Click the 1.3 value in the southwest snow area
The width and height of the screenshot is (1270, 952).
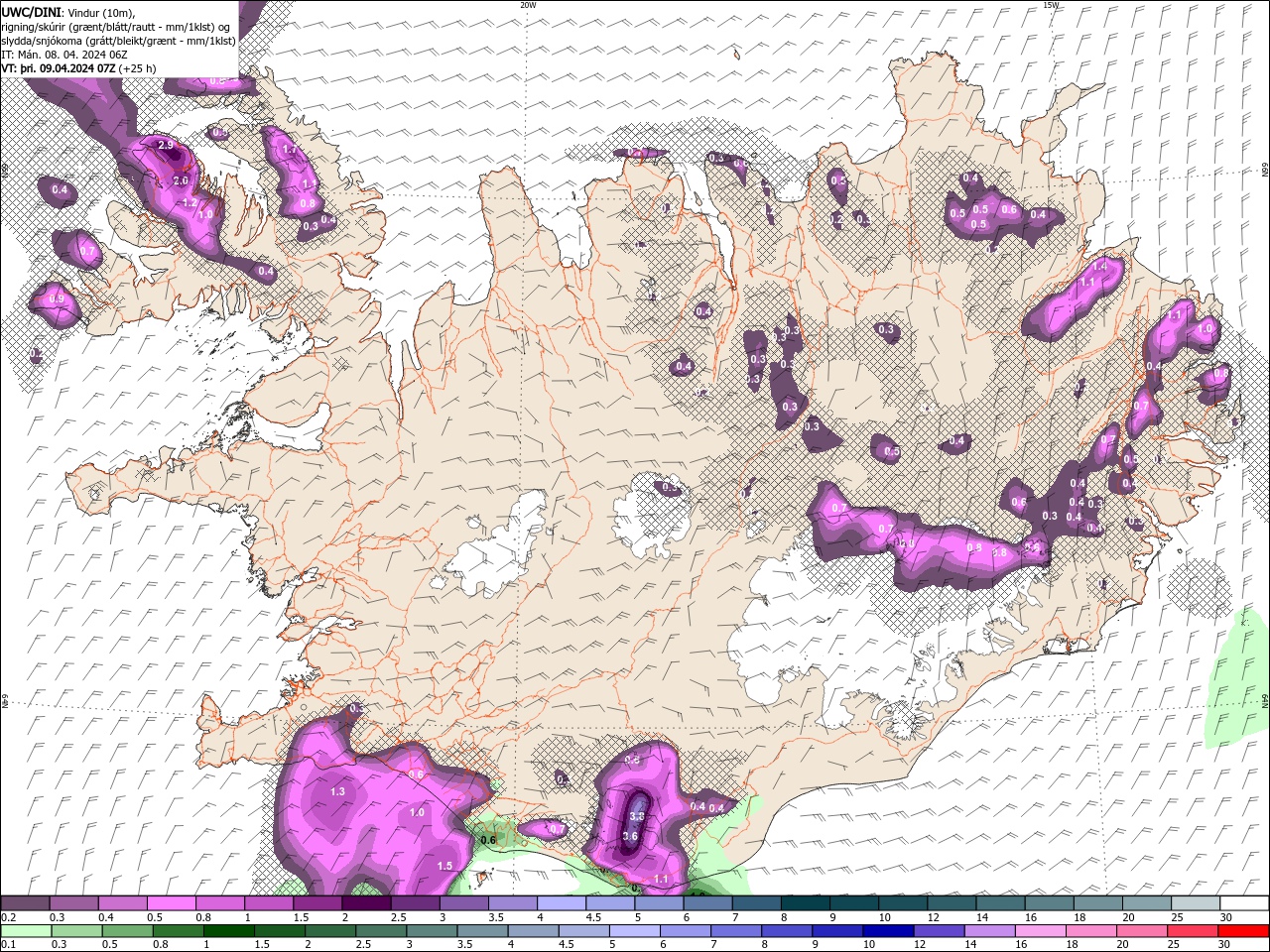coord(337,791)
